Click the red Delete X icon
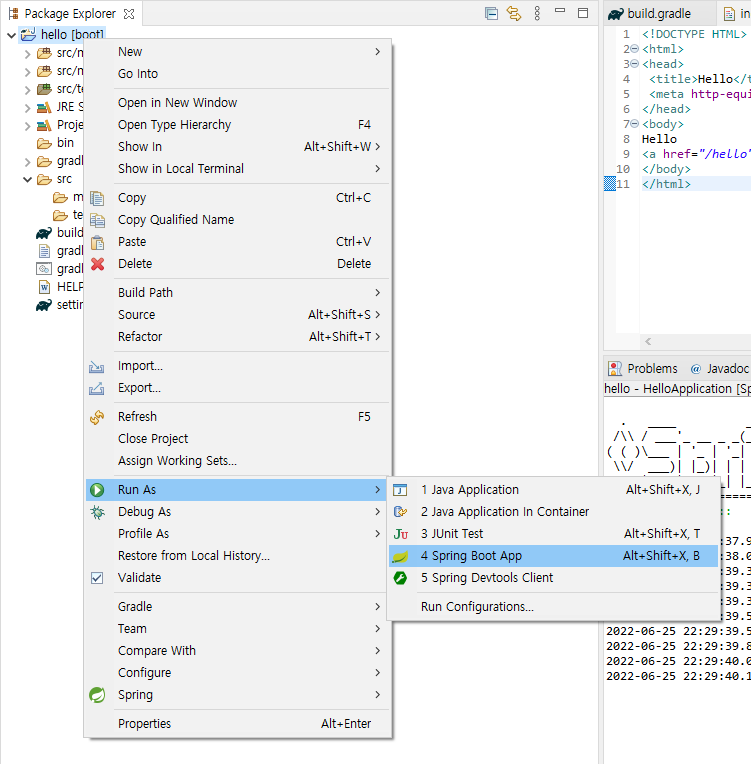 (x=97, y=264)
